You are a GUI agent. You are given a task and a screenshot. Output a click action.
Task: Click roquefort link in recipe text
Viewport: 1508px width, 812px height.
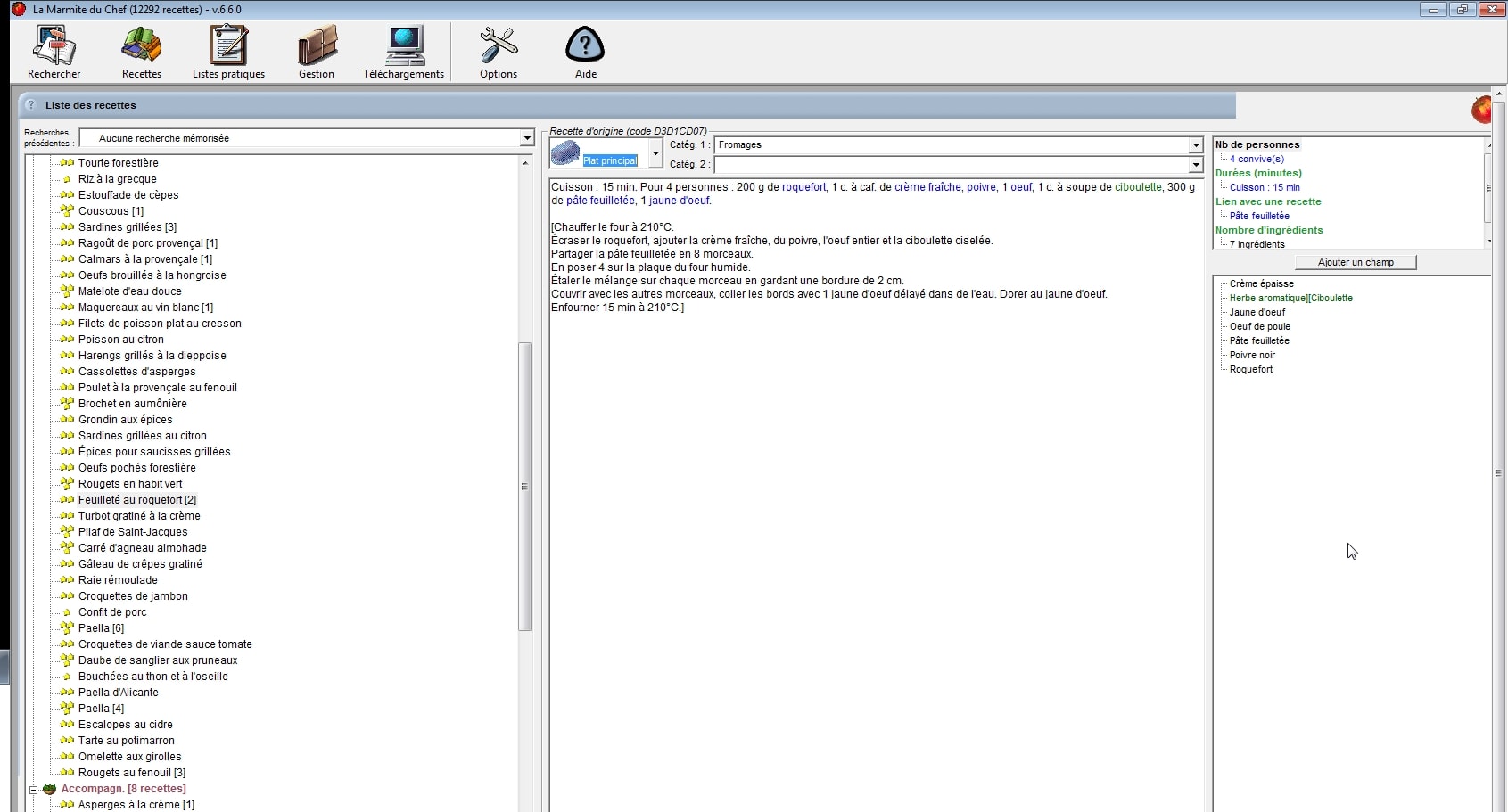pyautogui.click(x=804, y=187)
